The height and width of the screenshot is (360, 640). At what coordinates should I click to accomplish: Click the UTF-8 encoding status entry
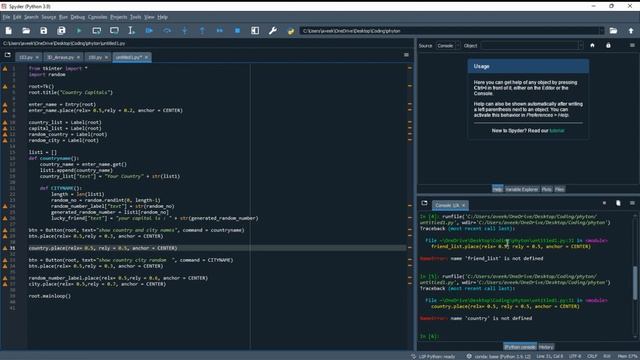[x=575, y=356]
